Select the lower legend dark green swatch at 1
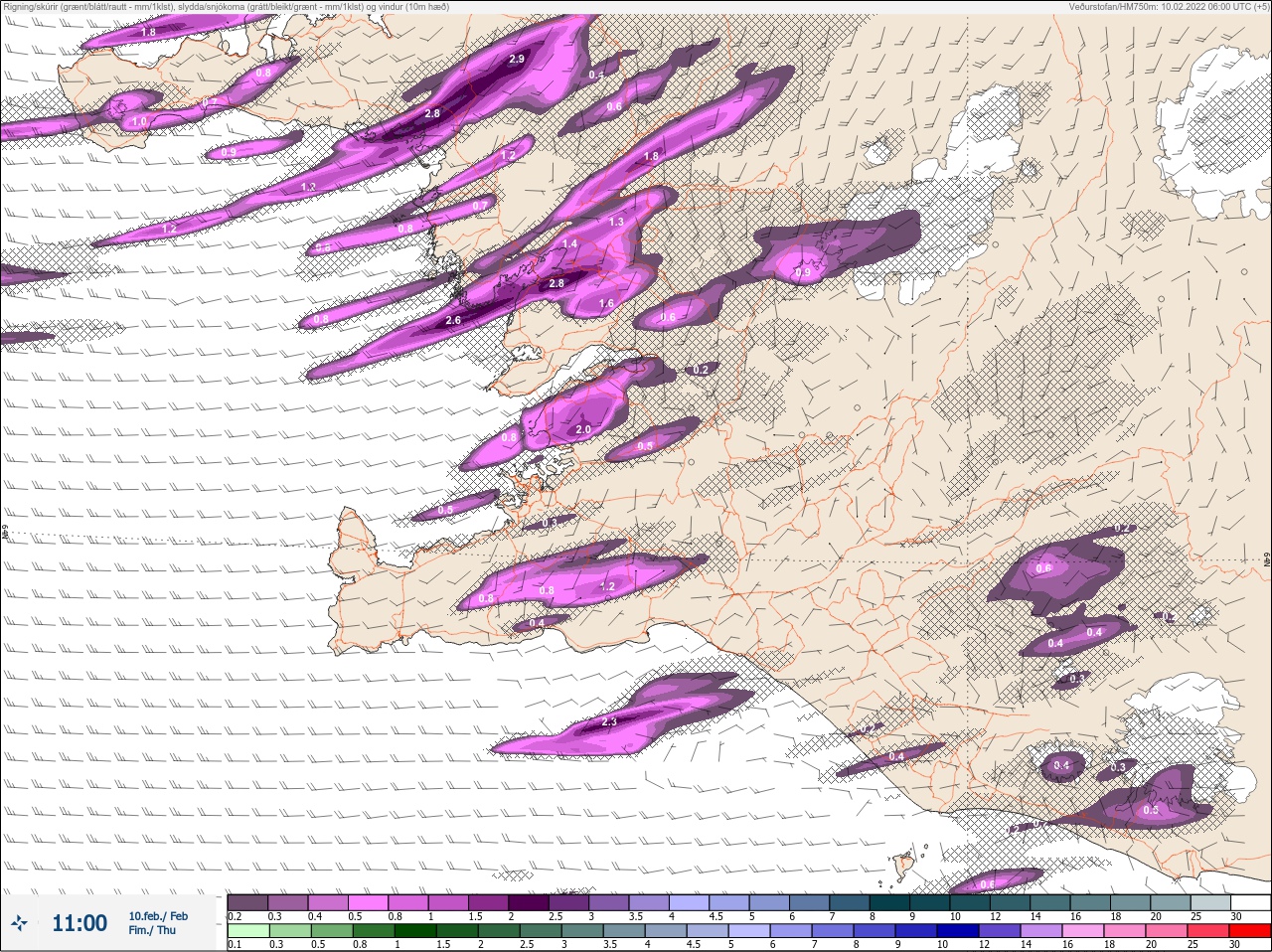The image size is (1272, 952). [x=415, y=931]
